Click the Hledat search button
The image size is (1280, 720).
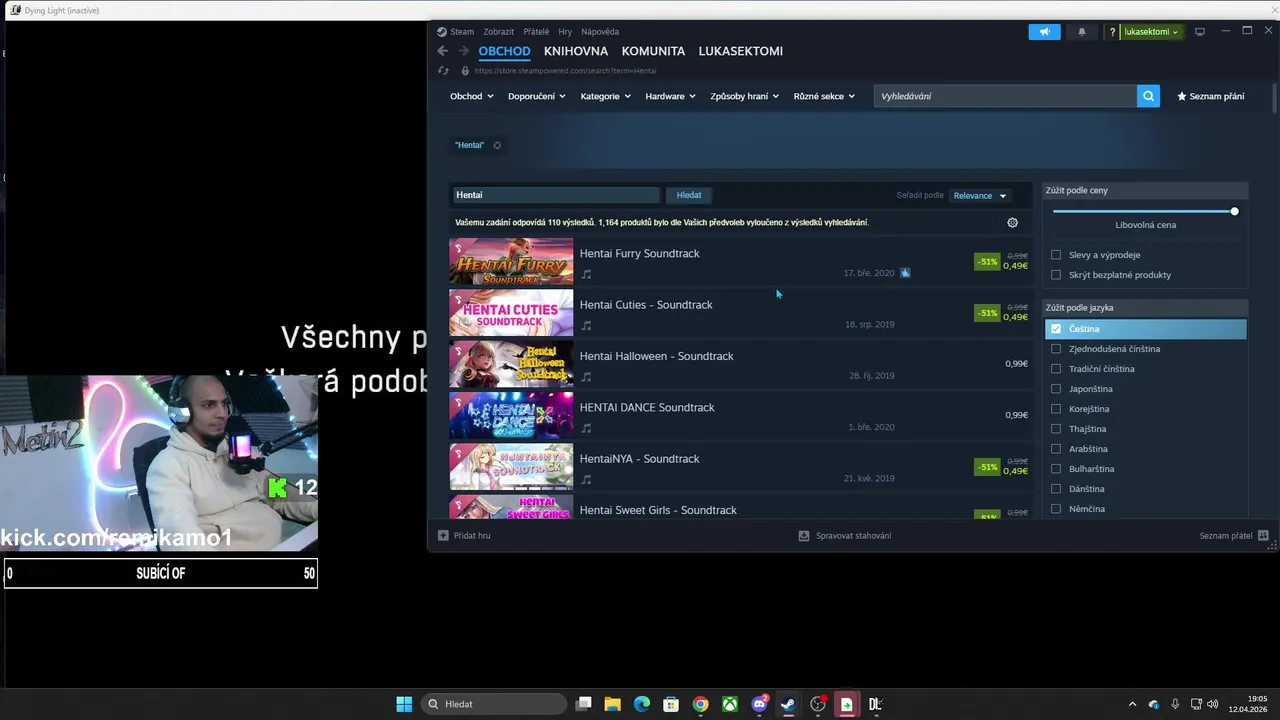689,196
